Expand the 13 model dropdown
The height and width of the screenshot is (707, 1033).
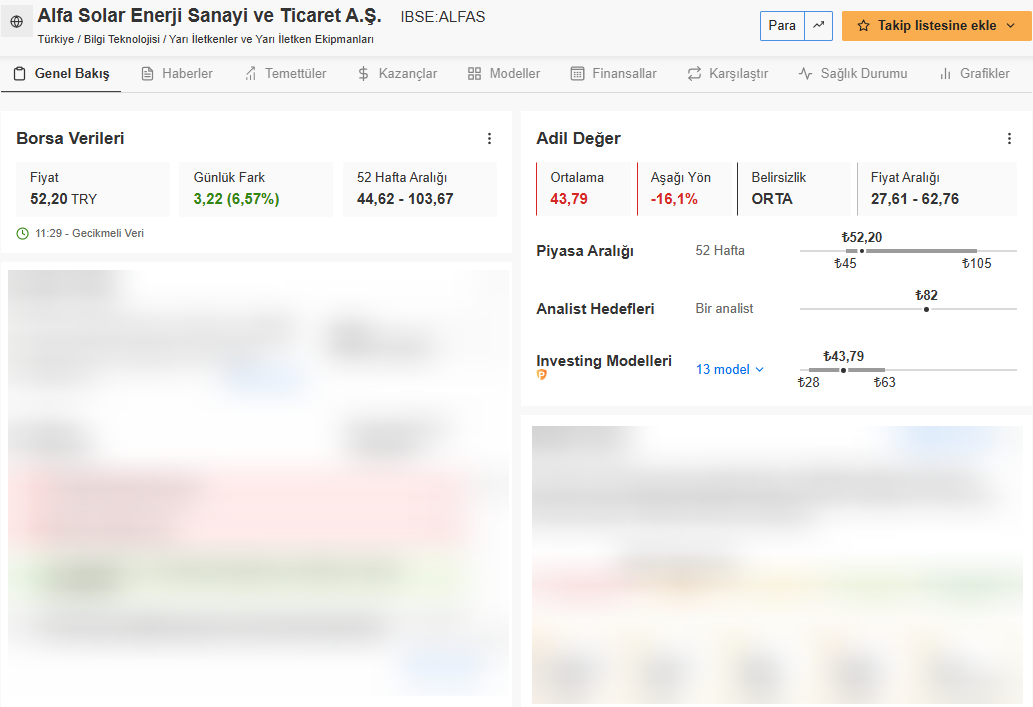coord(730,370)
